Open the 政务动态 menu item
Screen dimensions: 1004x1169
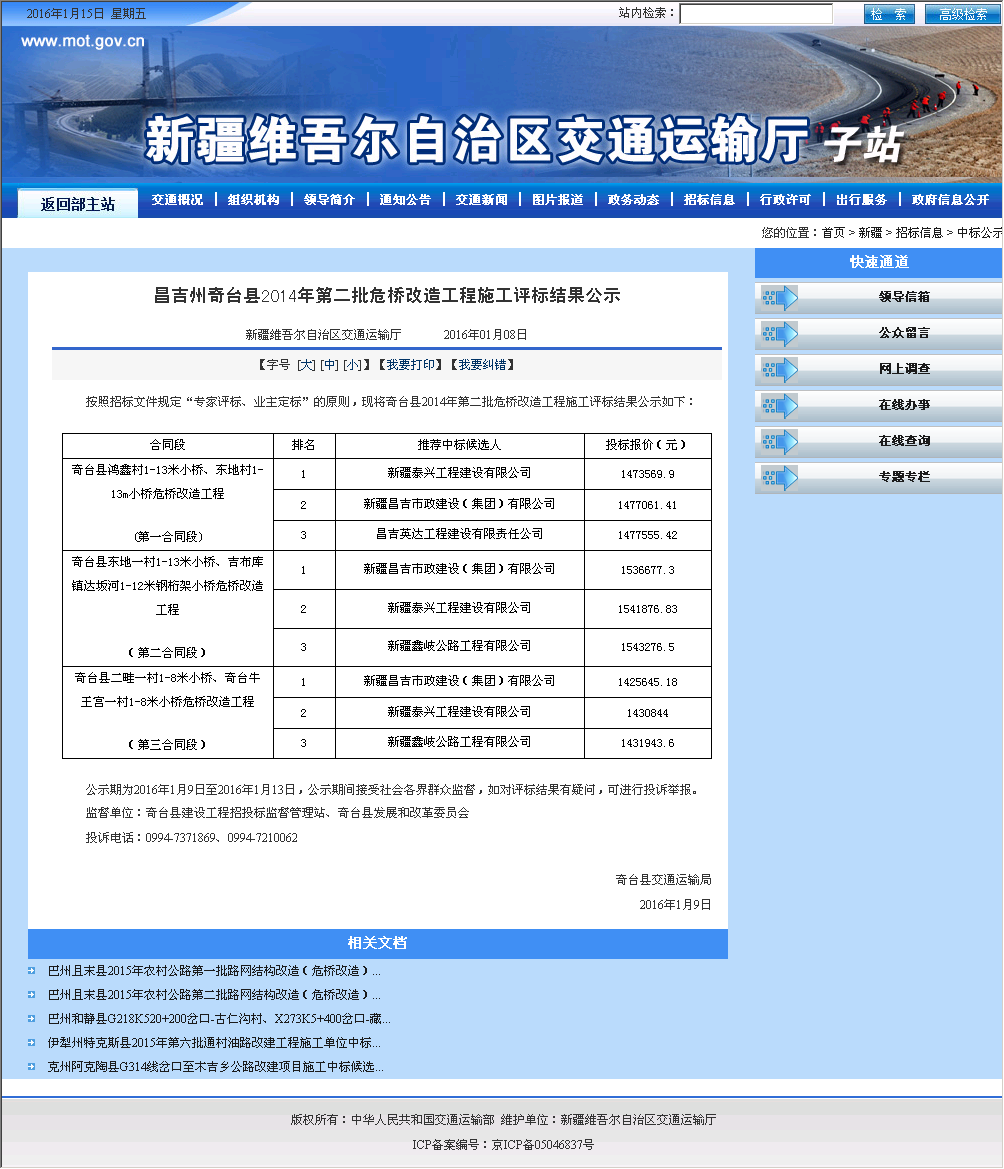pyautogui.click(x=634, y=200)
